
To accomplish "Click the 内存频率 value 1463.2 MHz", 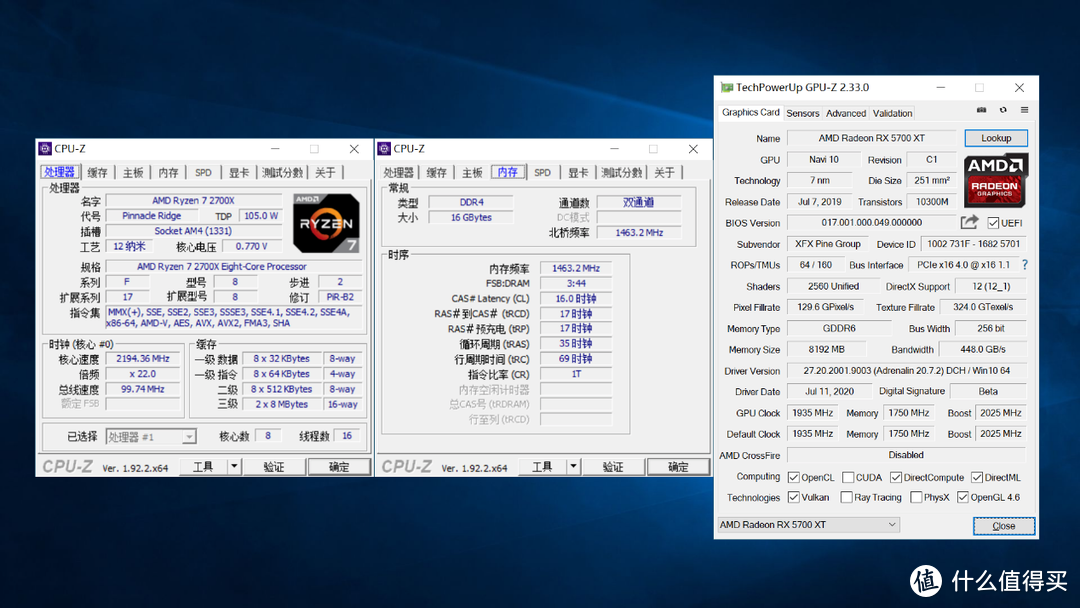I will pyautogui.click(x=576, y=269).
